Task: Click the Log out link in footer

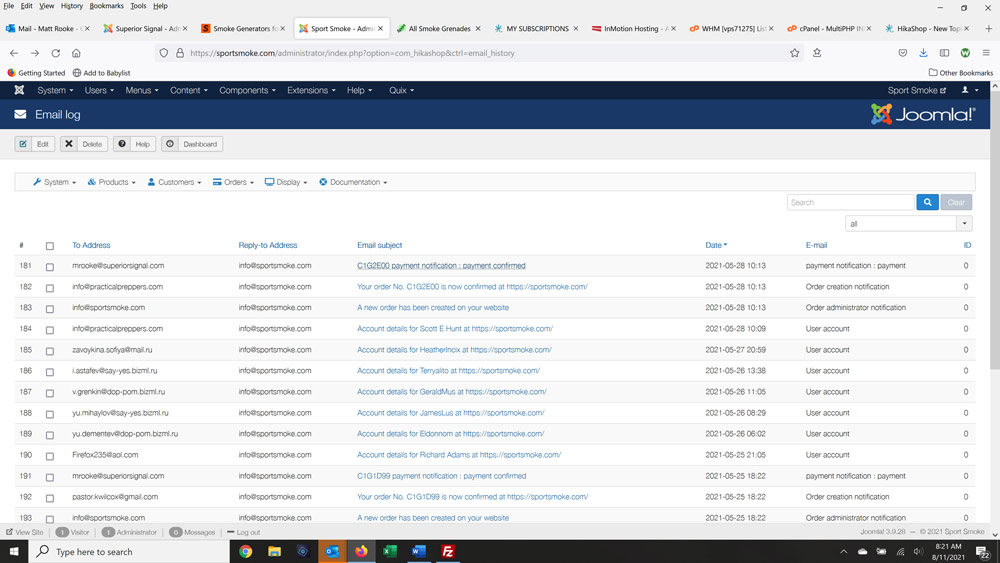Action: [x=244, y=532]
